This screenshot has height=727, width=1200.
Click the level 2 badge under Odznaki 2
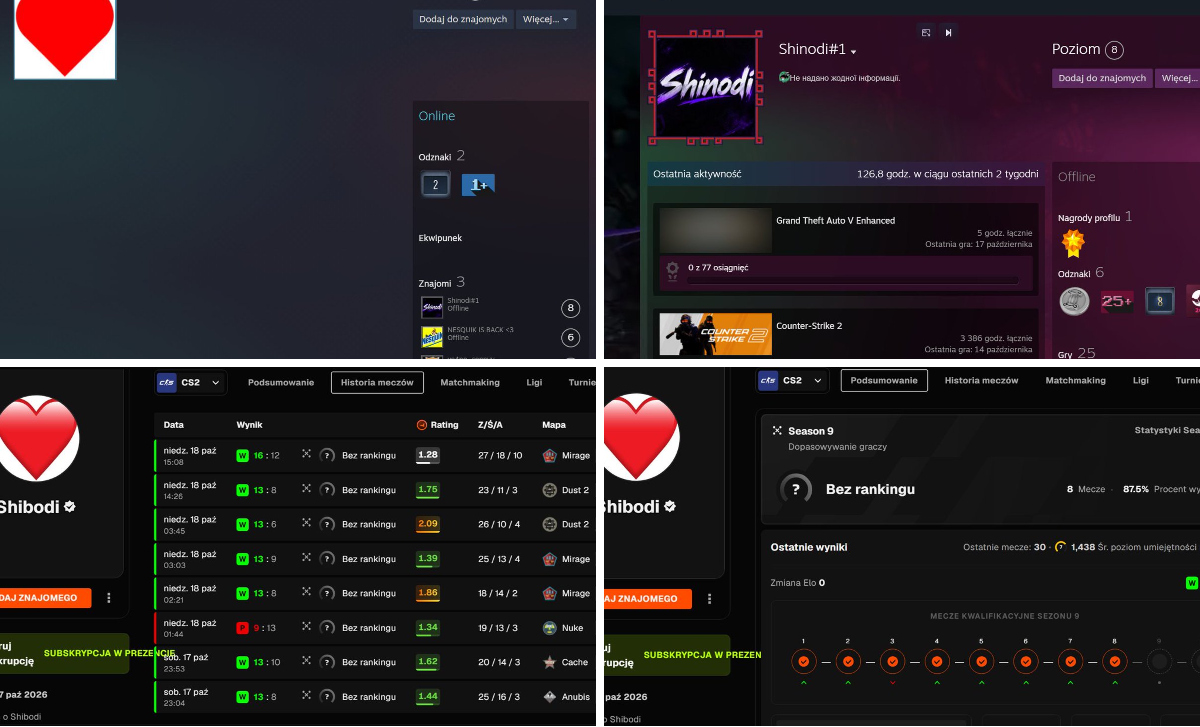(x=435, y=184)
